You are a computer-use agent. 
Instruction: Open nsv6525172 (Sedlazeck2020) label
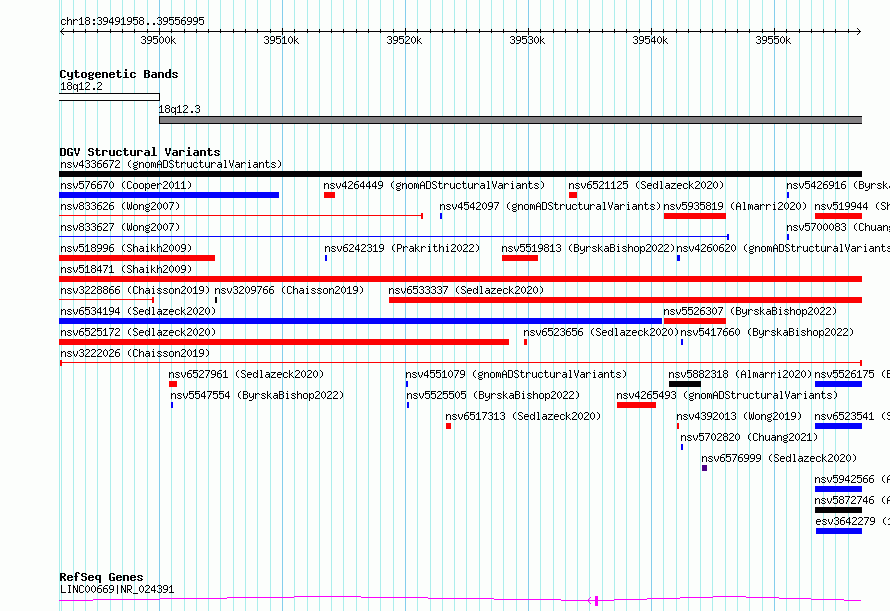[138, 332]
